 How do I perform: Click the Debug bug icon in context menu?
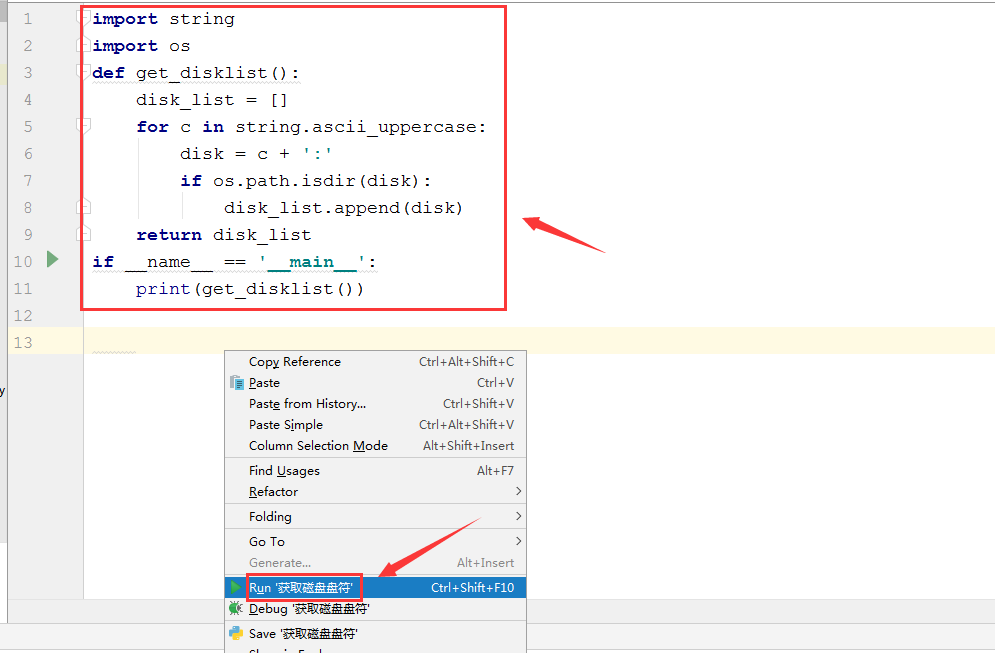pos(236,609)
